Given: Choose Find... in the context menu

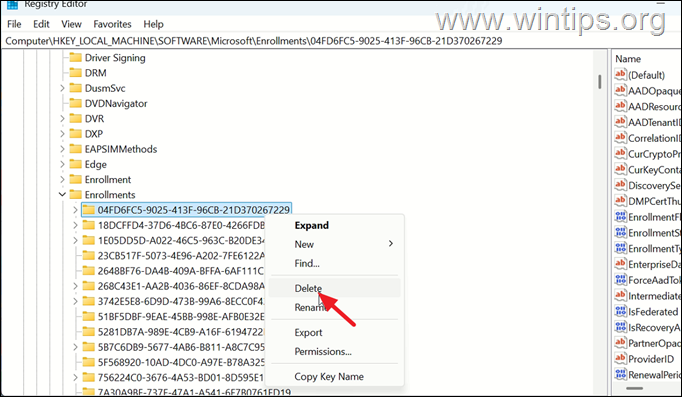Looking at the screenshot, I should point(334,263).
